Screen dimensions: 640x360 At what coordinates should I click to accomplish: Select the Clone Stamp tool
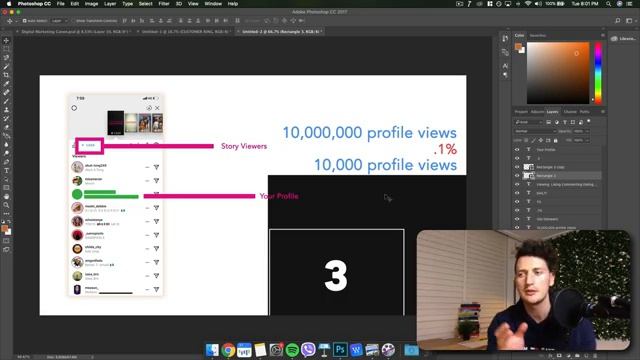point(6,110)
